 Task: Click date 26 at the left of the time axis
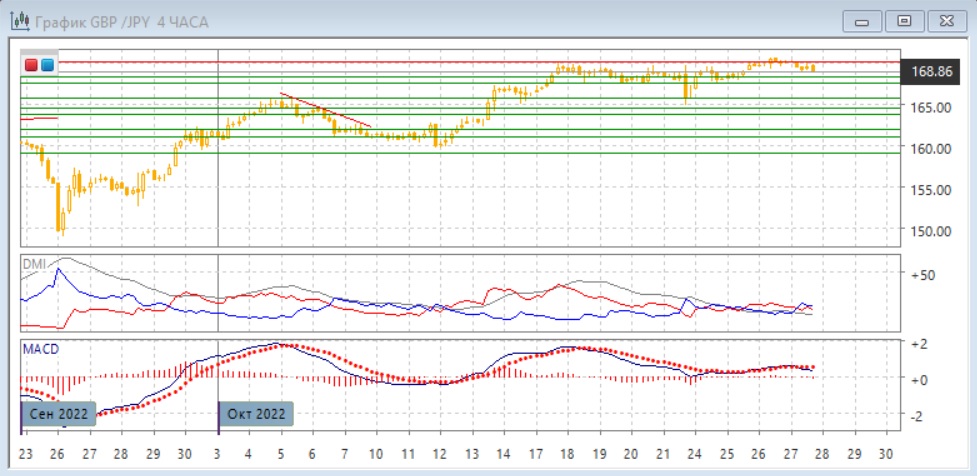pos(58,451)
